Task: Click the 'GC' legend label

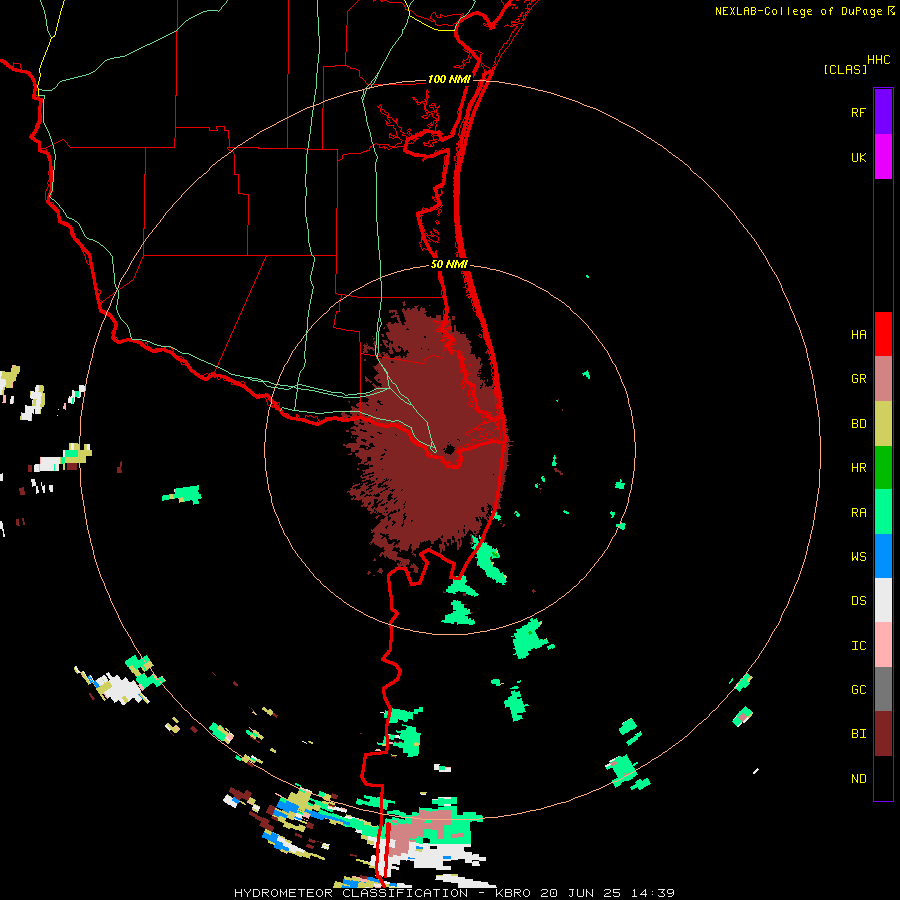Action: pyautogui.click(x=858, y=690)
